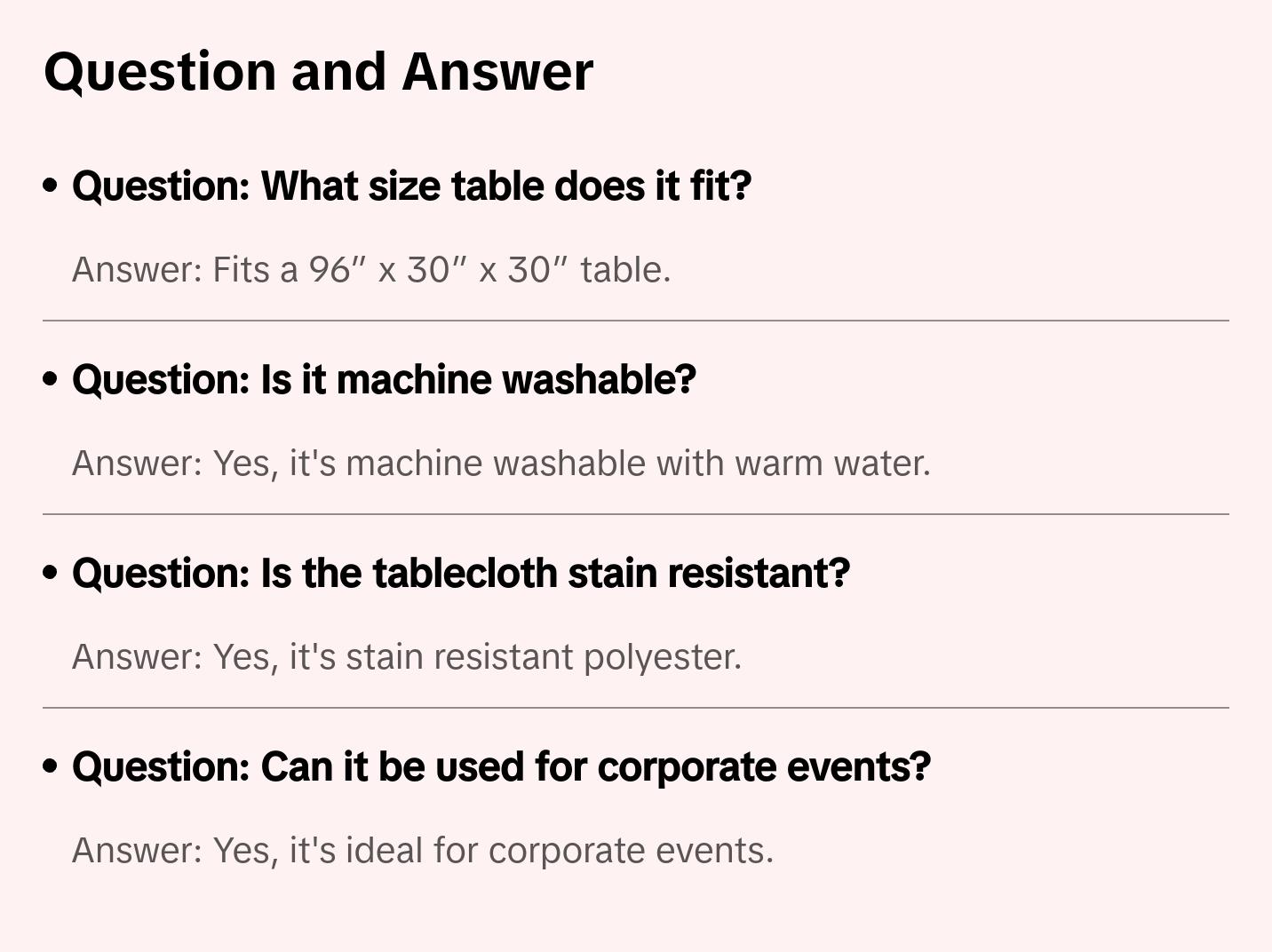Image resolution: width=1272 pixels, height=952 pixels.
Task: Open the corporate events question
Action: click(x=501, y=767)
